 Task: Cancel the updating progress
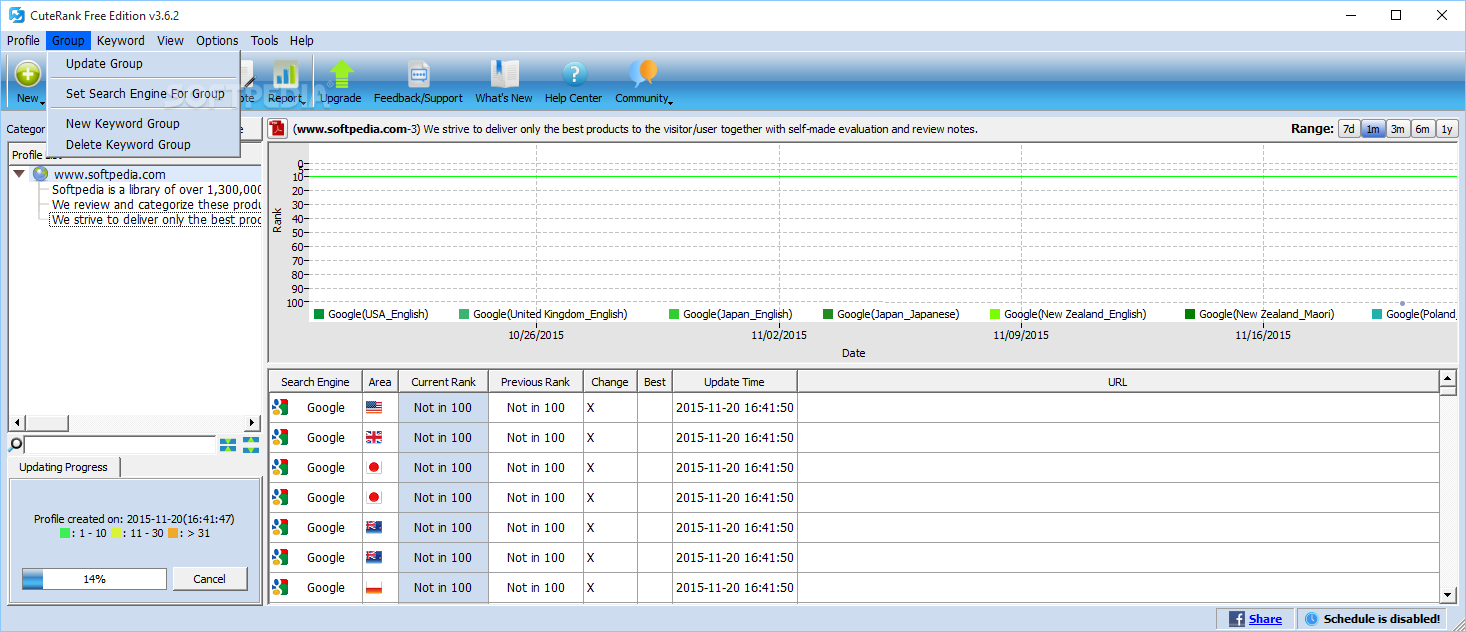tap(209, 579)
